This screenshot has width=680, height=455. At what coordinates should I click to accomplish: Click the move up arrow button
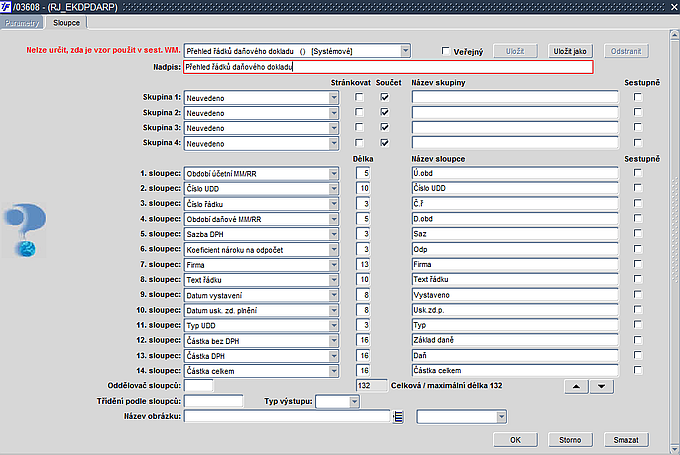[x=575, y=386]
